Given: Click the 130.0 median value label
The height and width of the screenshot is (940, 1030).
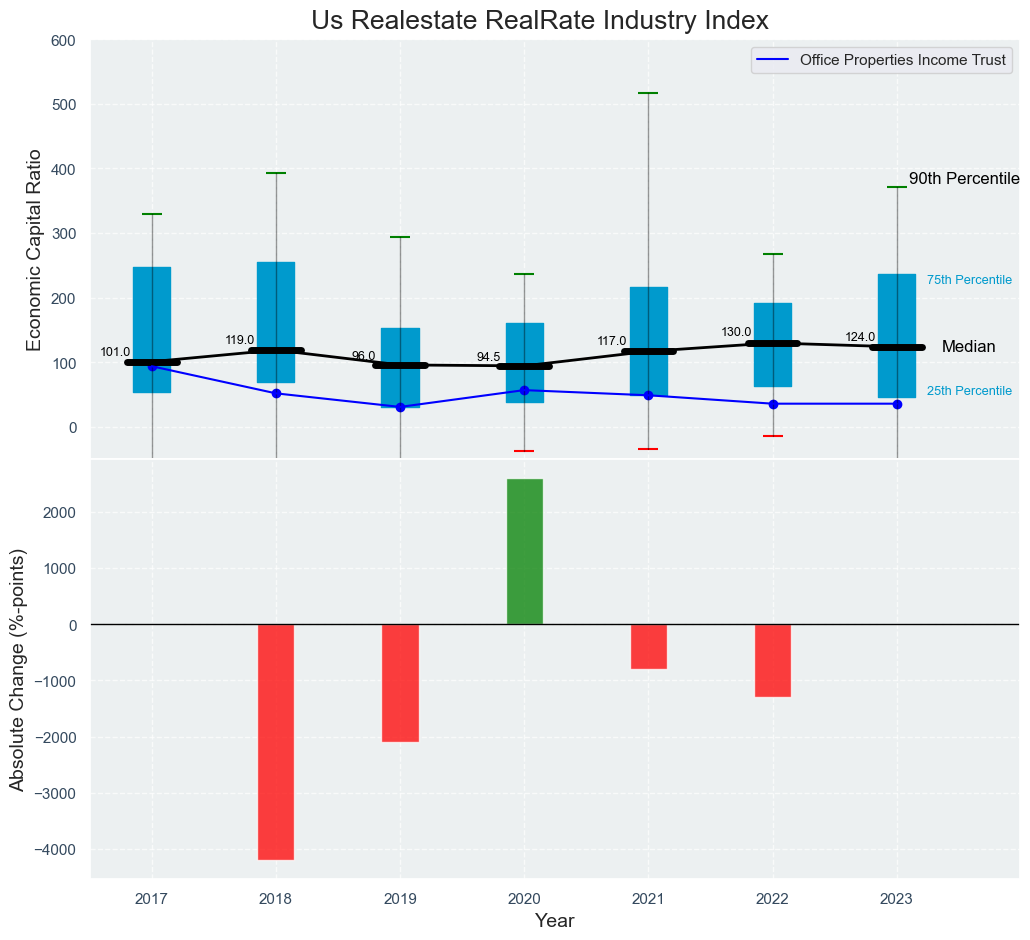Looking at the screenshot, I should pyautogui.click(x=736, y=332).
